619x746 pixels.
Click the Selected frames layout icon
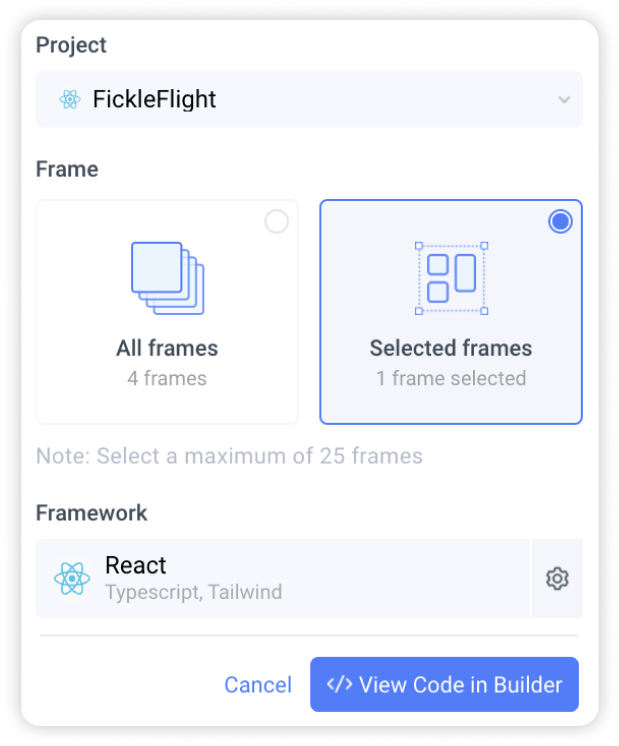tap(451, 277)
